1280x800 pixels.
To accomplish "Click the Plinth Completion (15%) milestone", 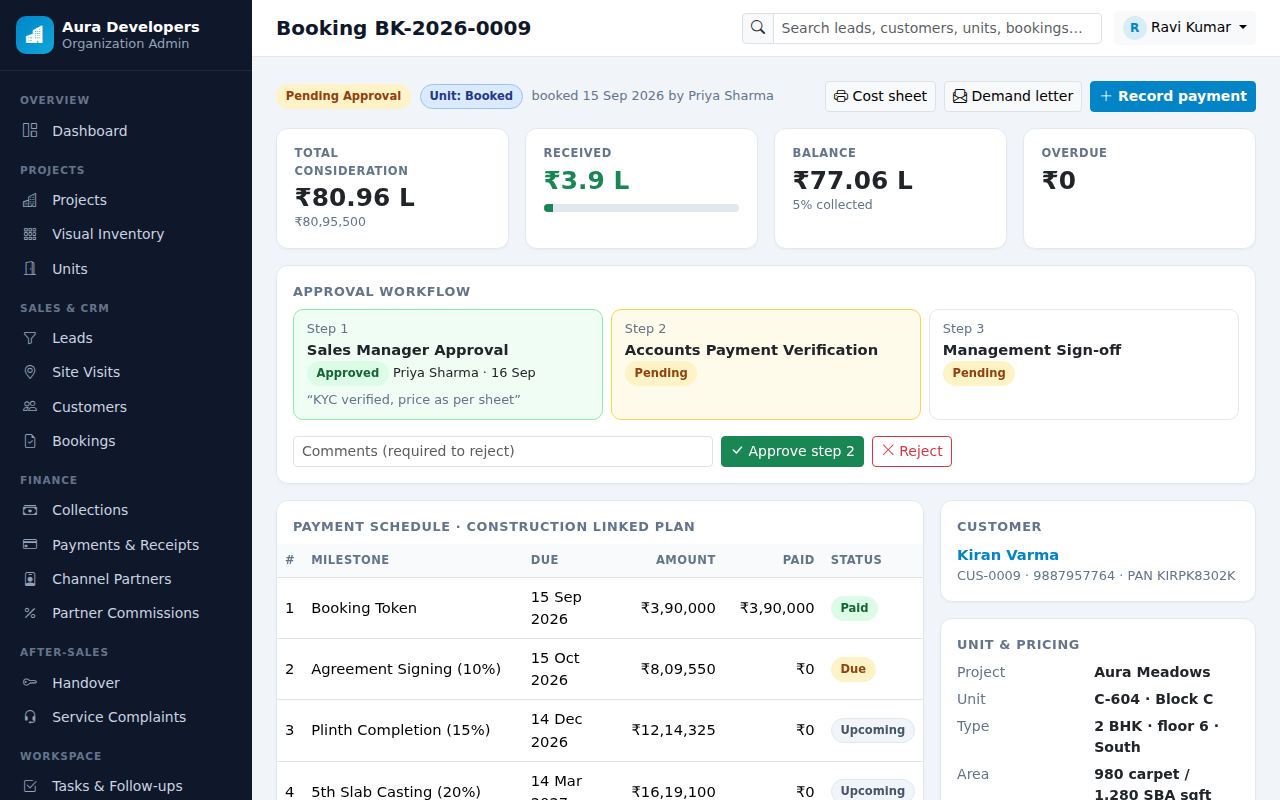I will tap(401, 730).
